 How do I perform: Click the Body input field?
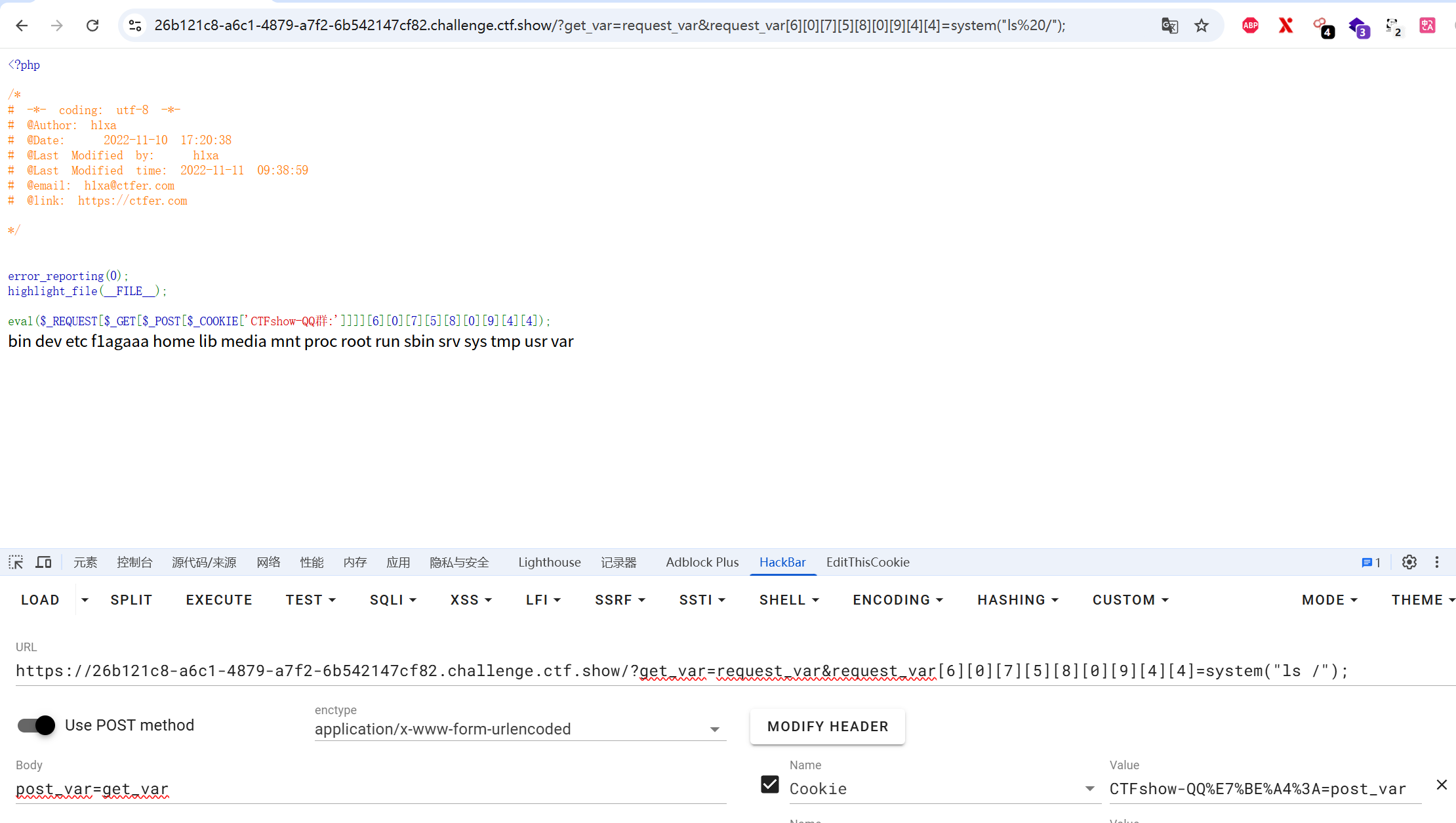tap(371, 789)
